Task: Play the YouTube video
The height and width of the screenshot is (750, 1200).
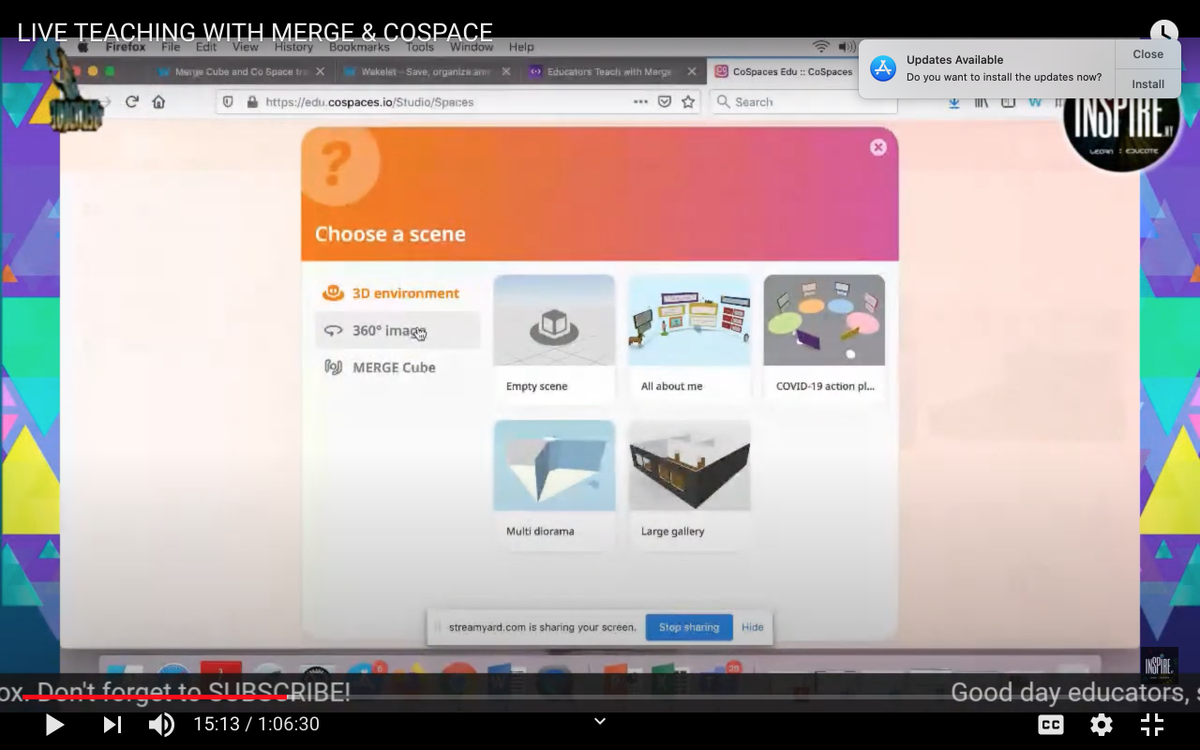Action: pos(54,725)
